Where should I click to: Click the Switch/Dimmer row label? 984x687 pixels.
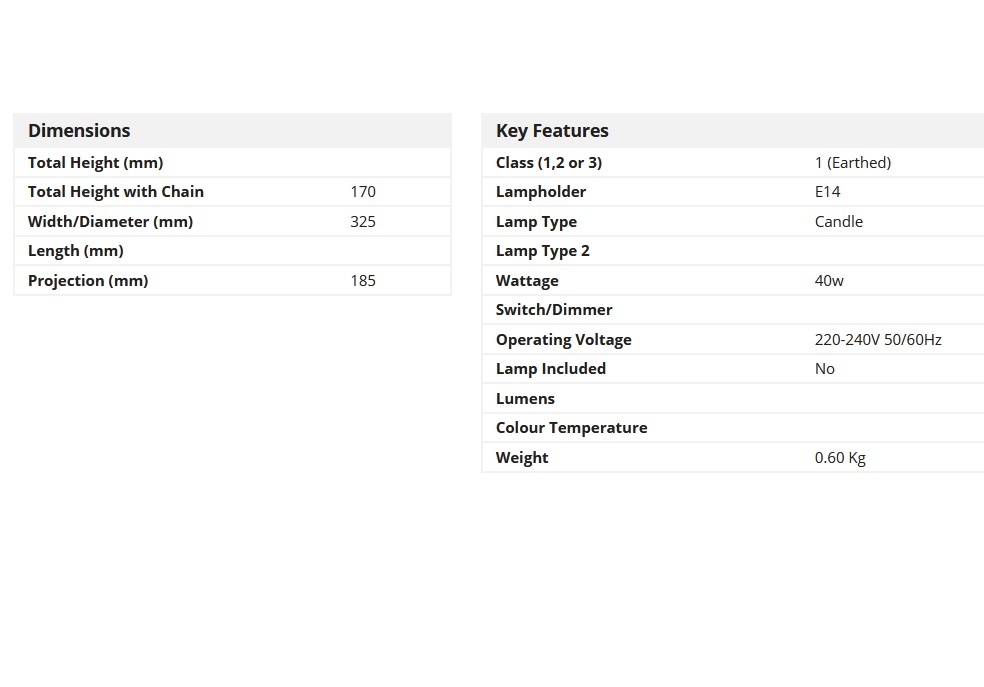pos(554,309)
